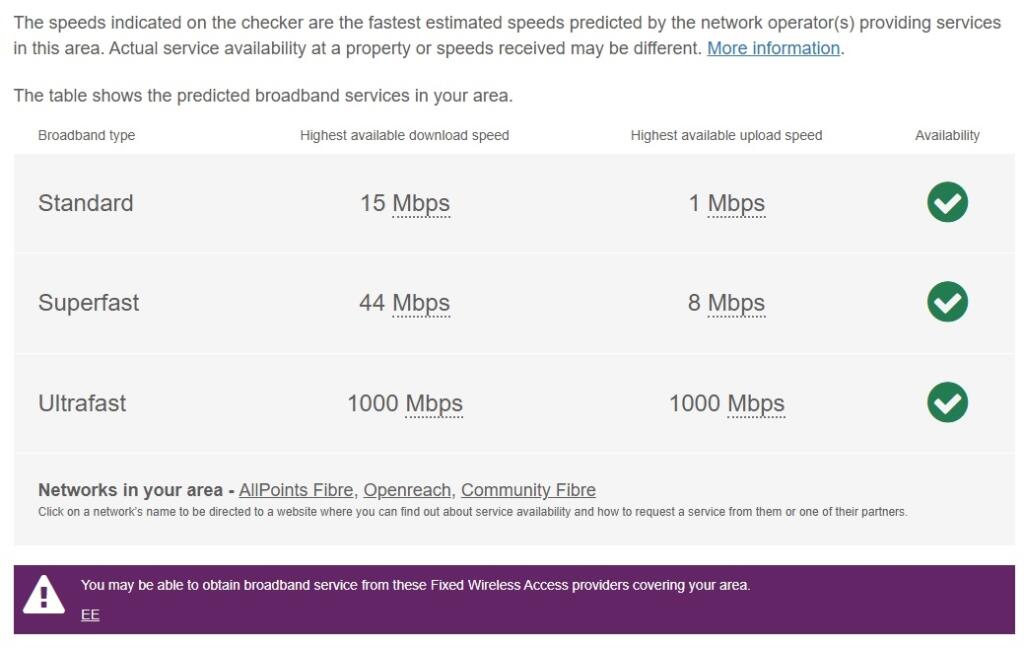
Task: Click Mbps abbreviation beside Superfast 8 upload
Action: click(736, 303)
